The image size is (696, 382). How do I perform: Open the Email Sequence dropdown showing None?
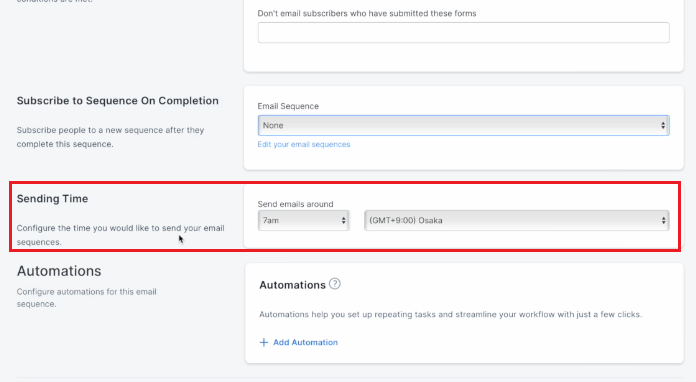[x=463, y=126]
